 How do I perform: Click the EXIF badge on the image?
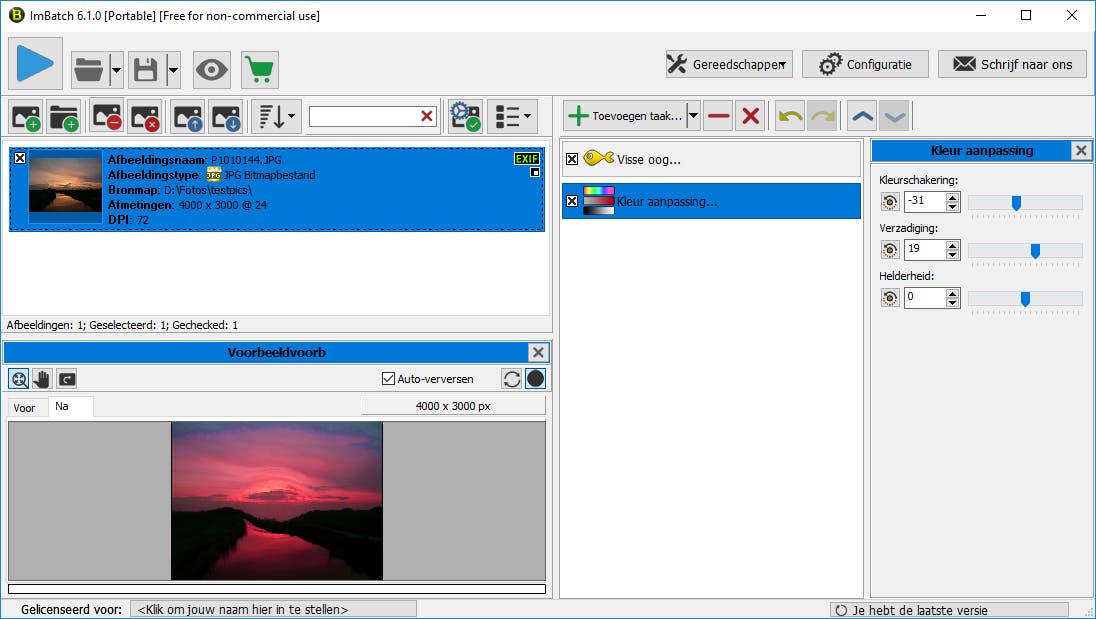coord(527,159)
